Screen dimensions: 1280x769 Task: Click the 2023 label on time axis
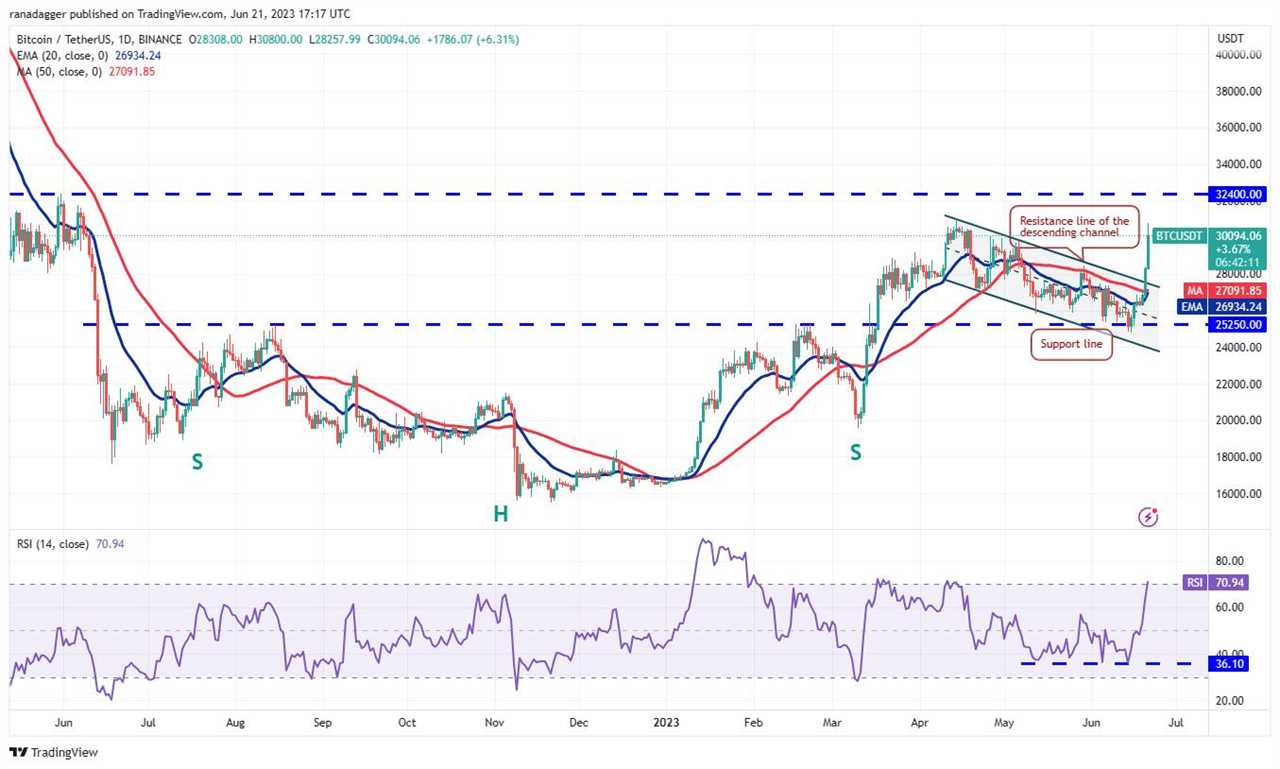[x=665, y=720]
